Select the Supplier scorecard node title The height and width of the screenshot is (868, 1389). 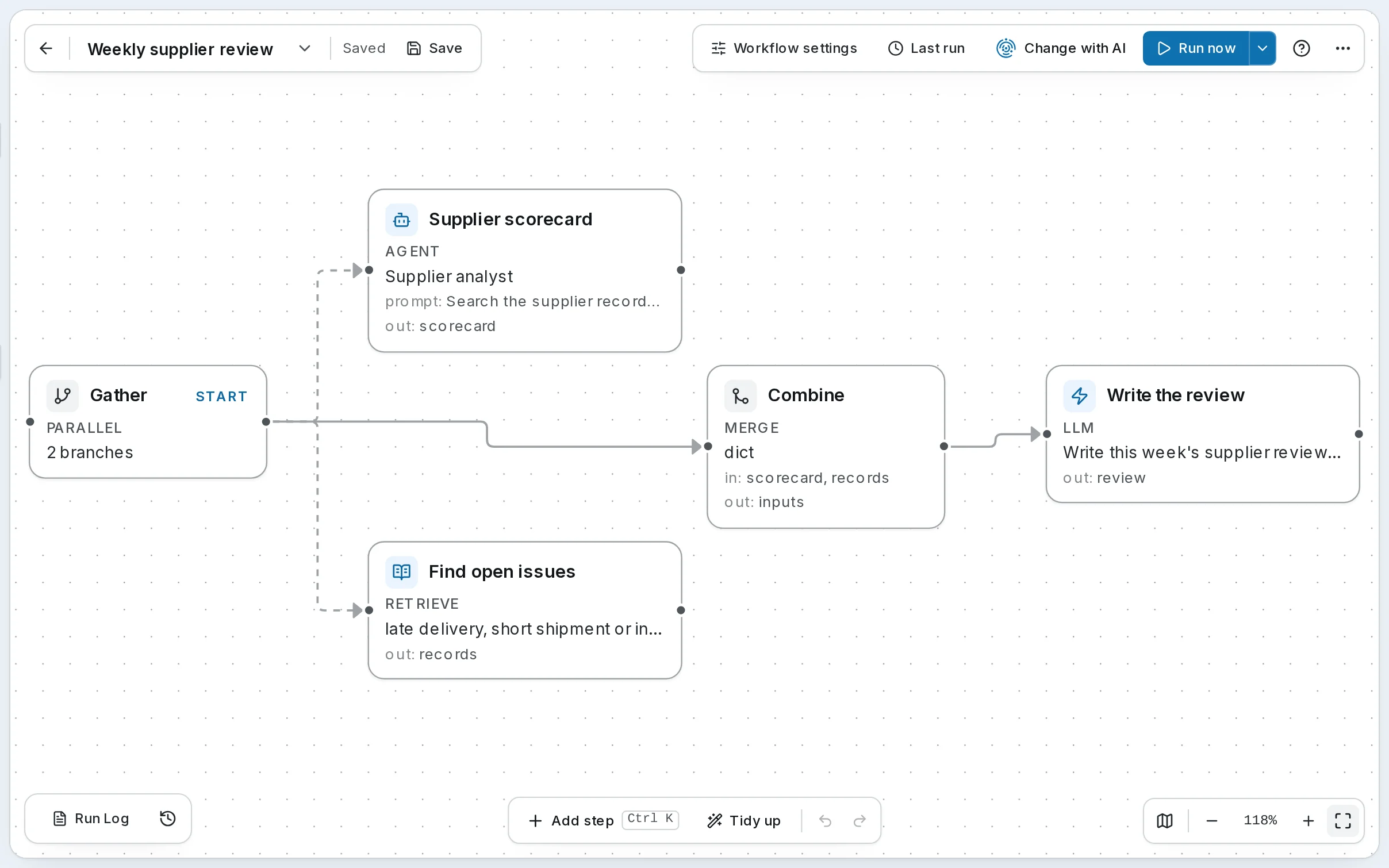pyautogui.click(x=511, y=220)
